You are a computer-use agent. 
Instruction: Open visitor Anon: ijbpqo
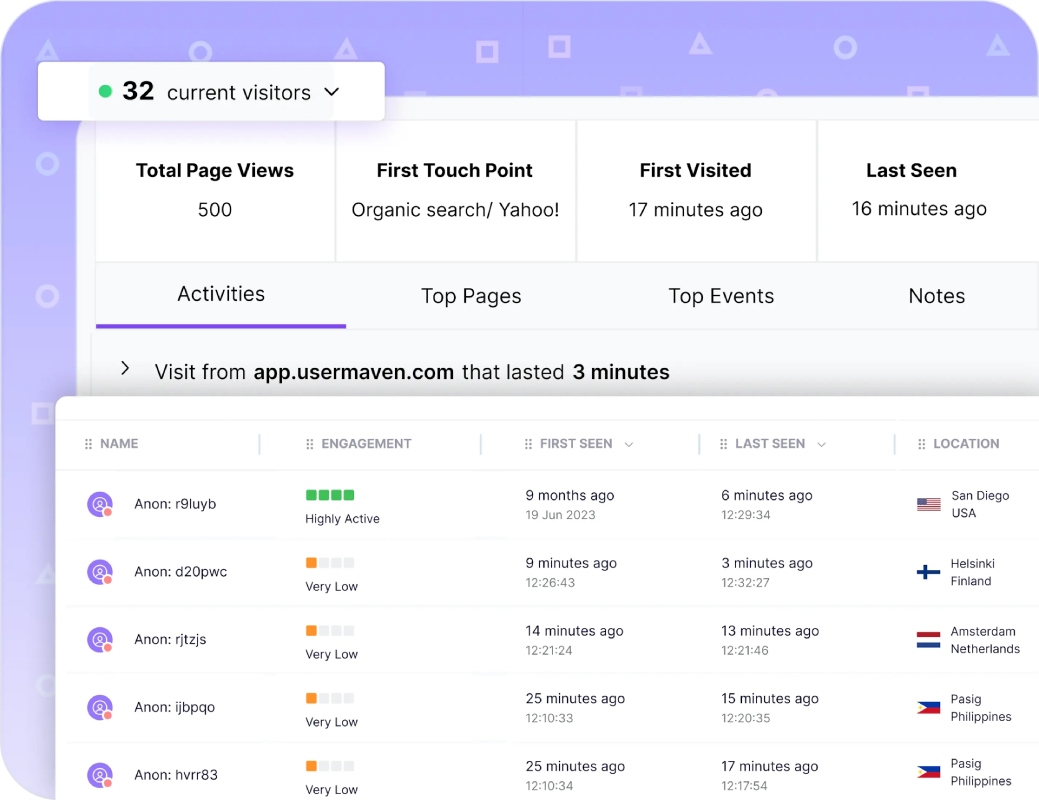point(174,707)
